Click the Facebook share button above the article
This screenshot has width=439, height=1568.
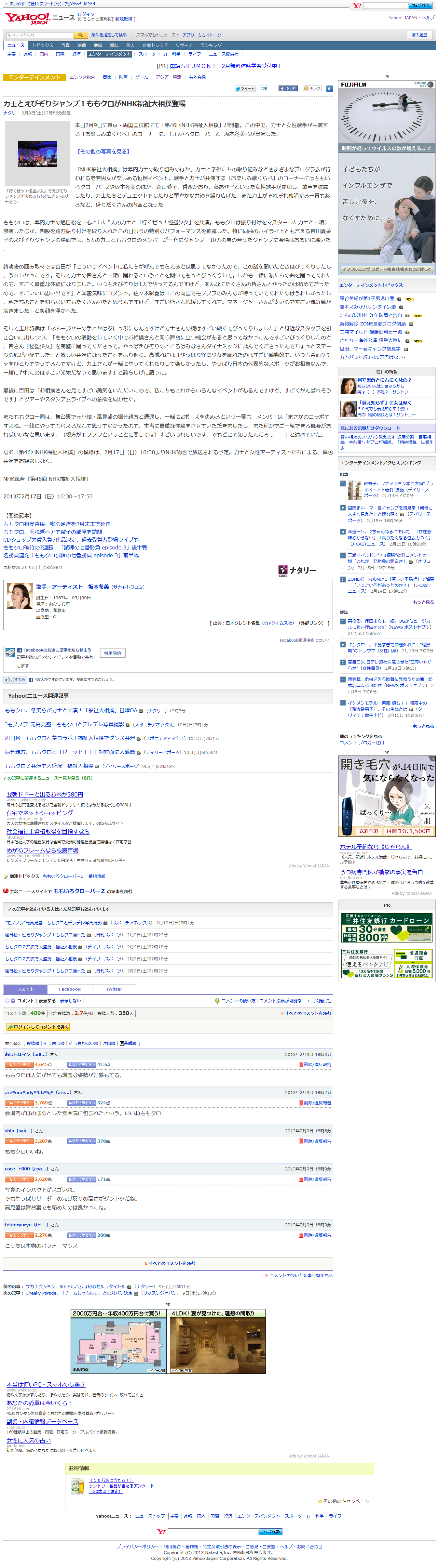288,89
